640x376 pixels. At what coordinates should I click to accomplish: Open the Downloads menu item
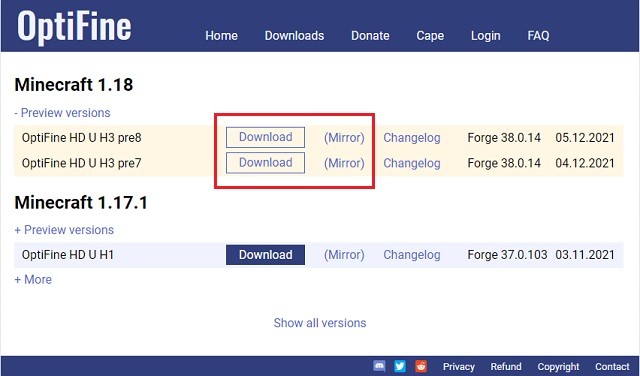coord(294,36)
